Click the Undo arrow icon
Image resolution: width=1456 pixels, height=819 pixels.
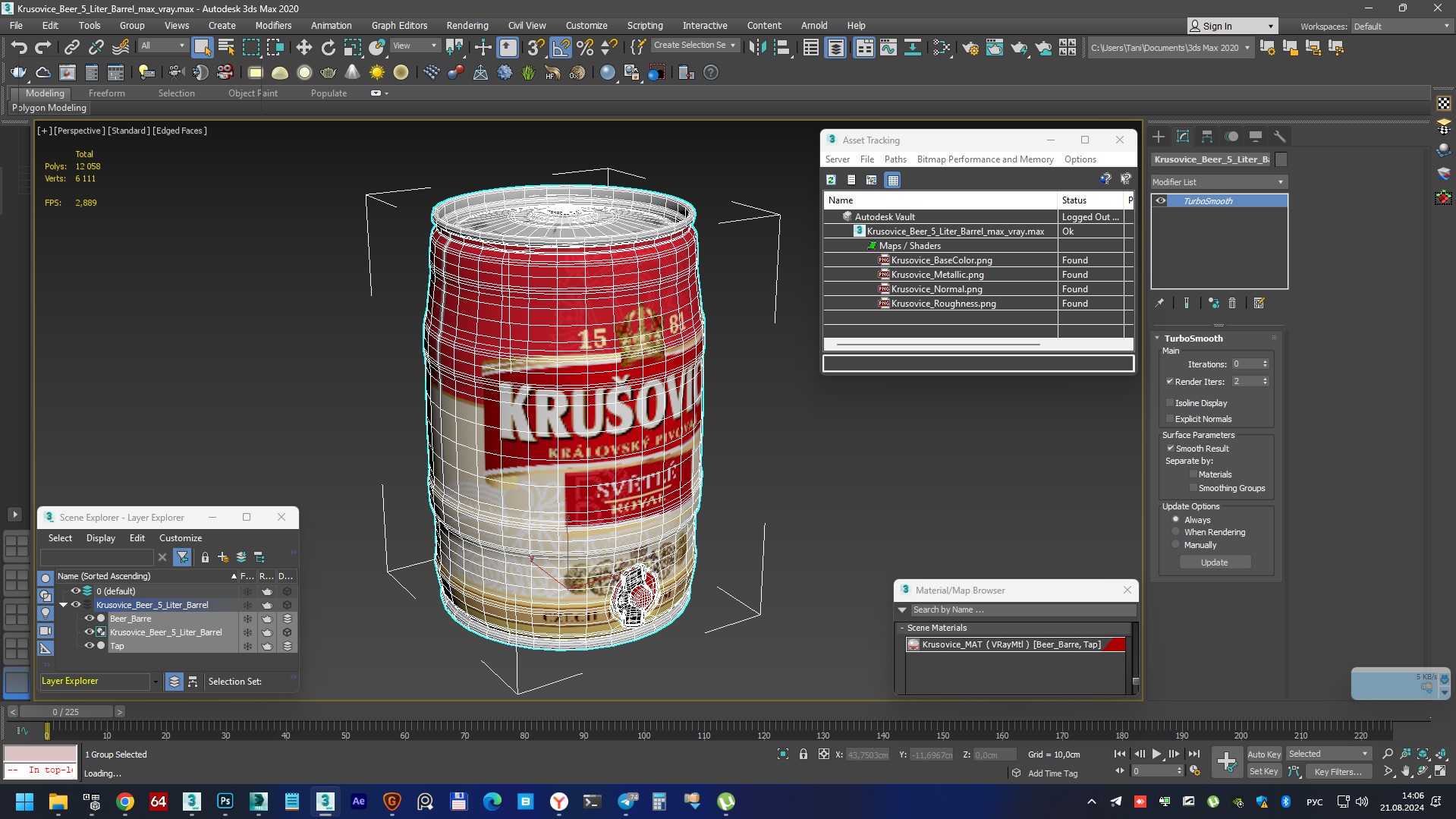18,47
